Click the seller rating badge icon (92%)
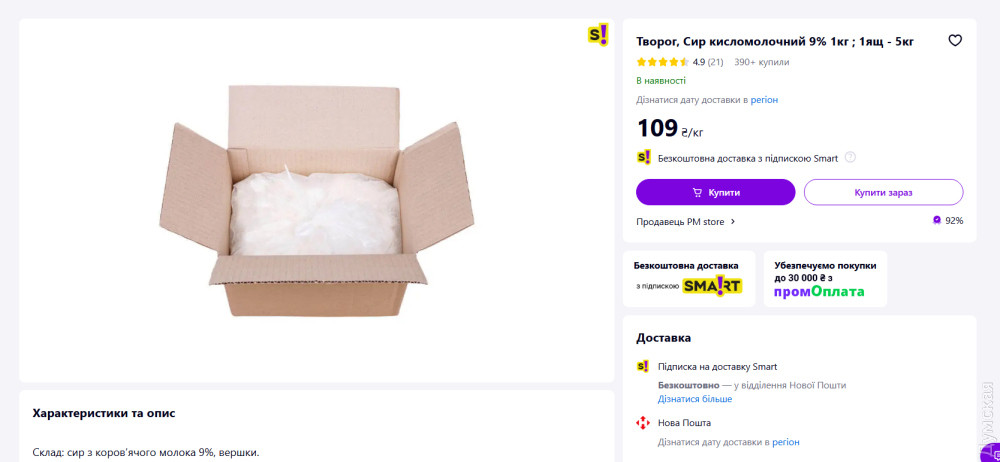Image resolution: width=1000 pixels, height=462 pixels. [x=937, y=221]
